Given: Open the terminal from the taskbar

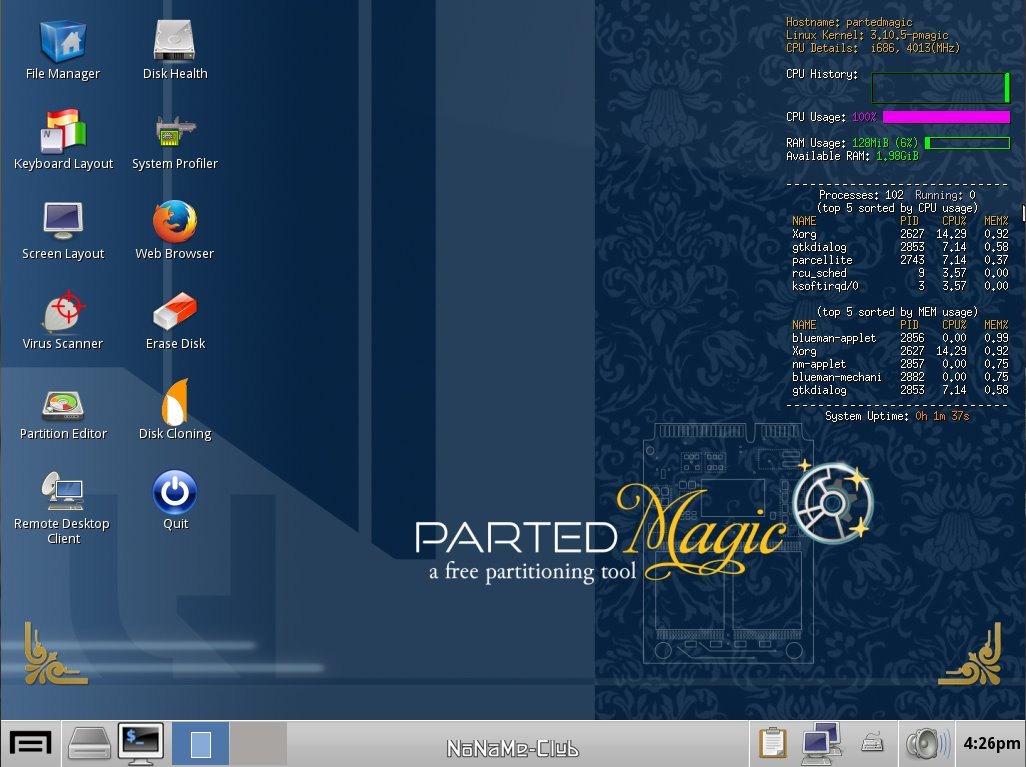Looking at the screenshot, I should pos(141,744).
